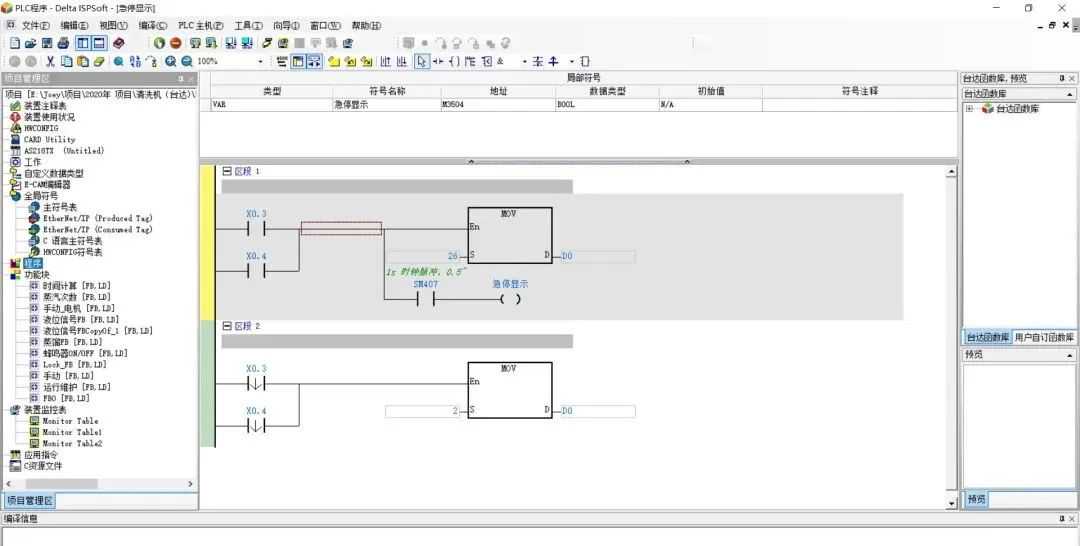1080x546 pixels.
Task: Open the 100% zoom level dropdown
Action: point(261,61)
